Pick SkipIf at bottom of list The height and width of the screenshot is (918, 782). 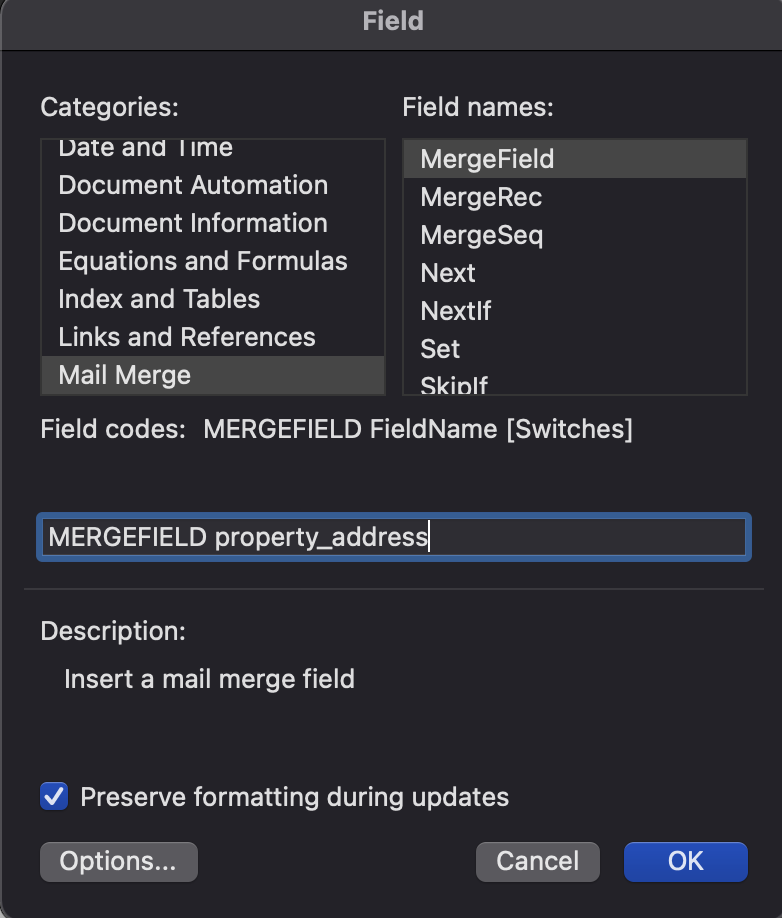[x=575, y=382]
